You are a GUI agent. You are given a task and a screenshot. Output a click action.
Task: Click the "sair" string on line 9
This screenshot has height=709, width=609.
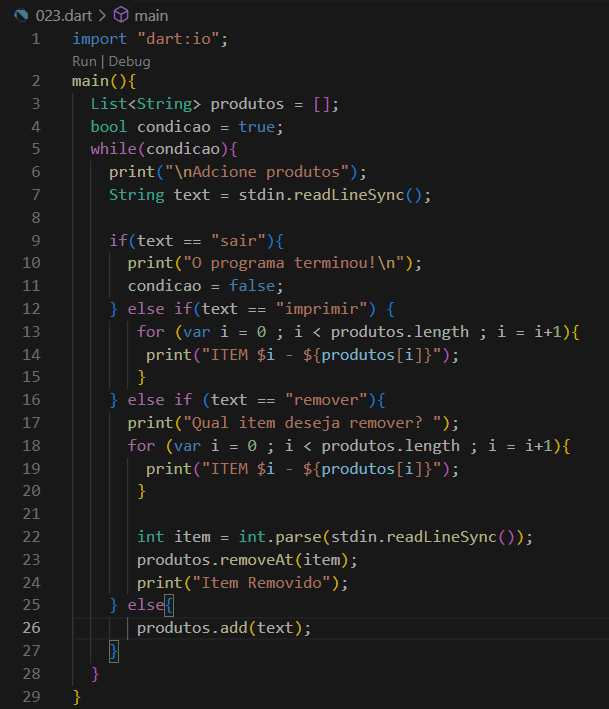pos(238,241)
